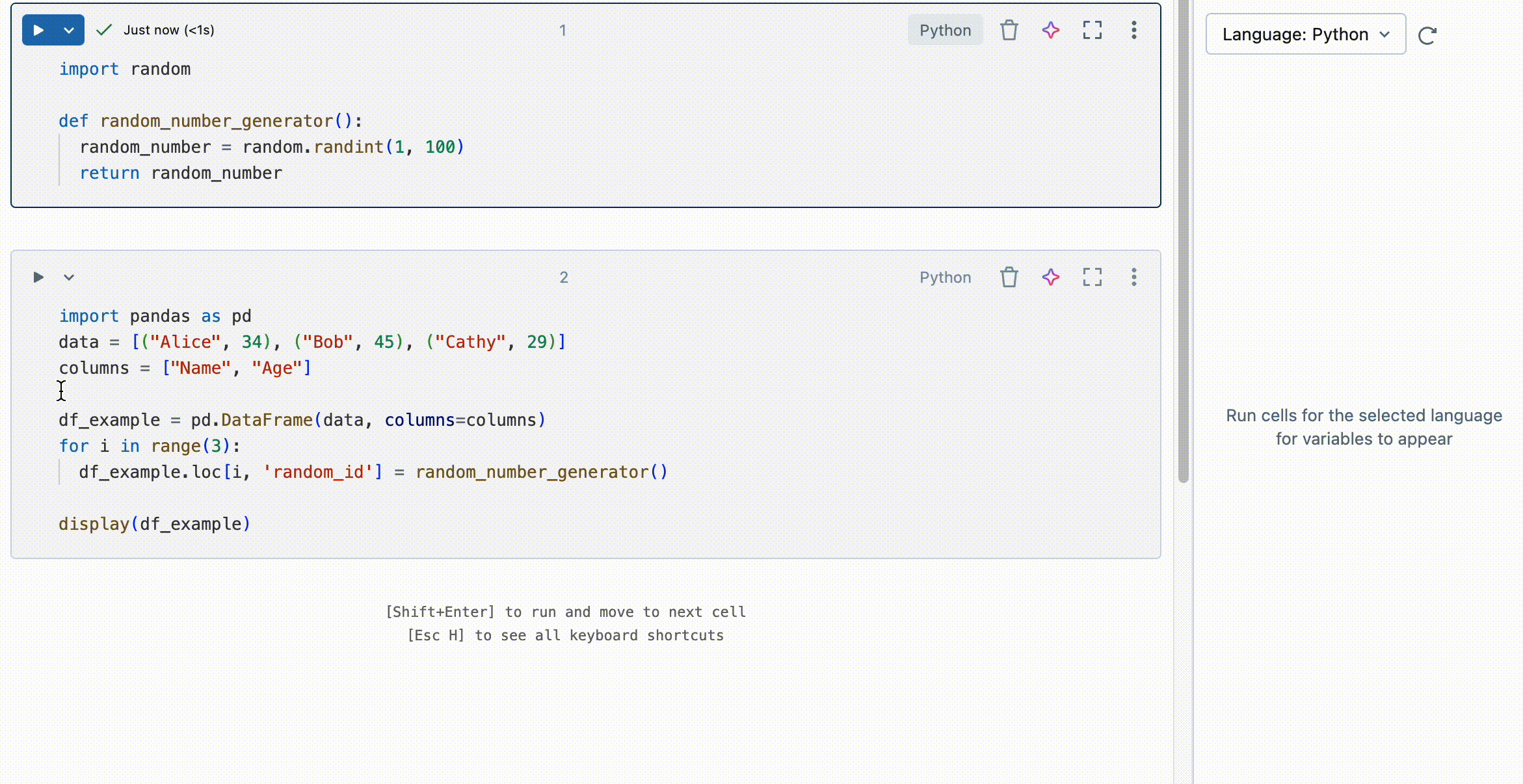Open AI assistant sparkle in cell 2
Screen dimensions: 1523x784
point(1050,277)
